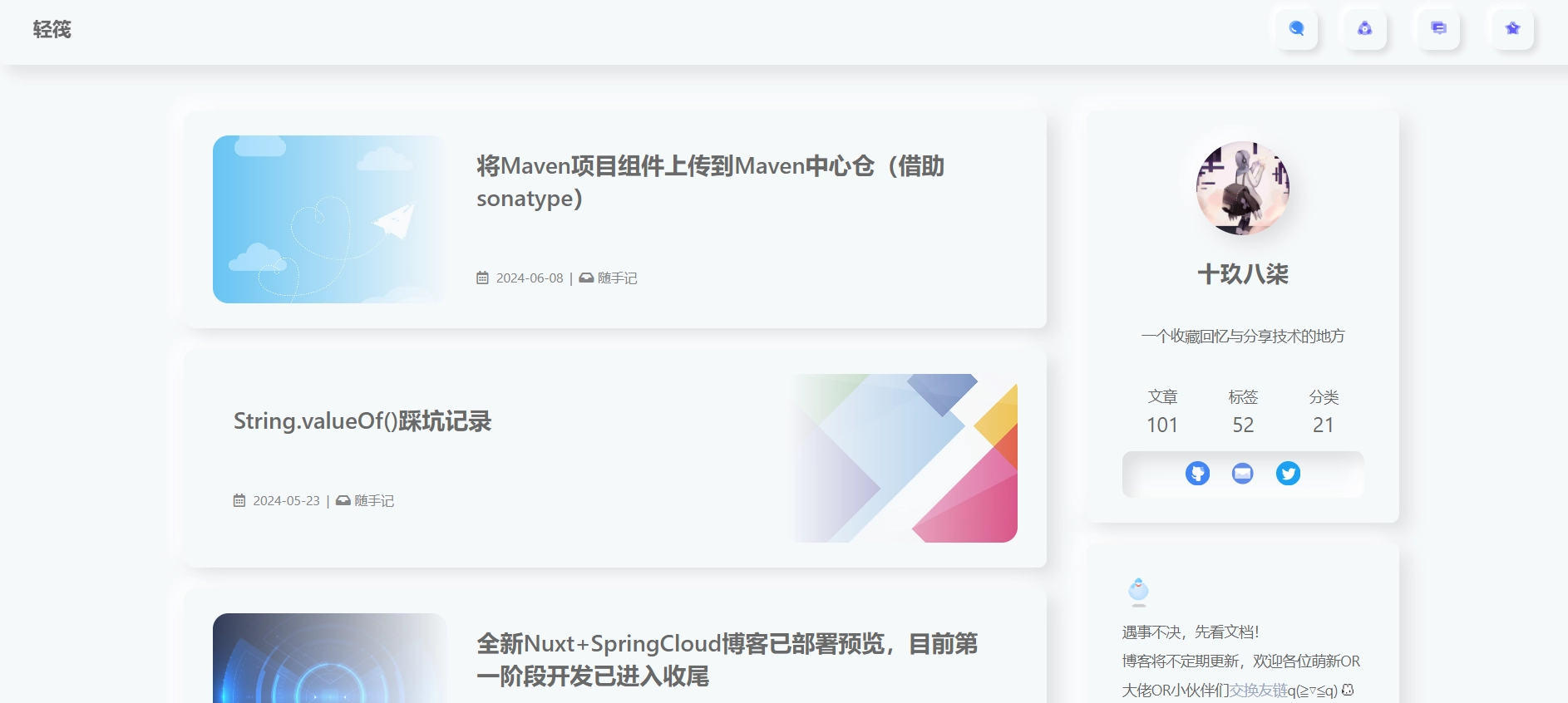Click the 十玖八柒 author avatar

[x=1242, y=188]
